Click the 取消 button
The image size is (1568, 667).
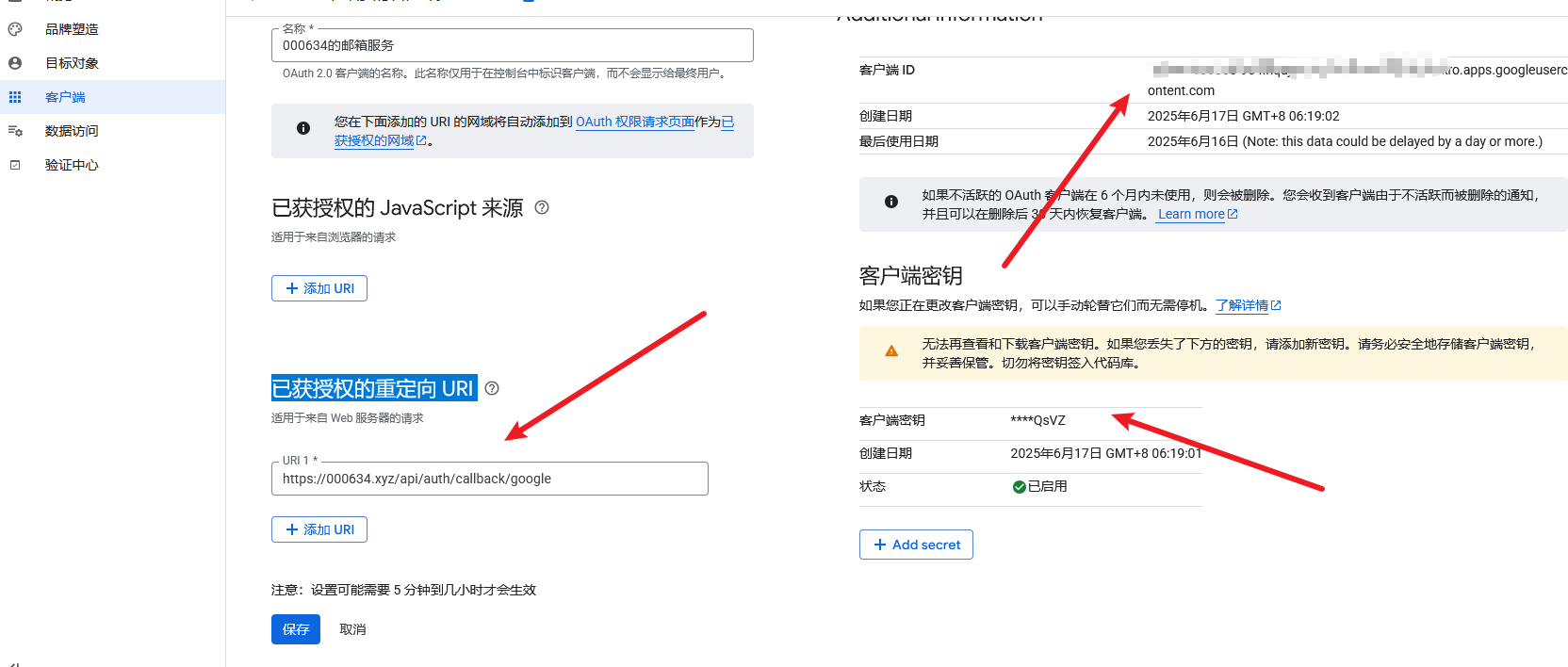click(x=352, y=629)
